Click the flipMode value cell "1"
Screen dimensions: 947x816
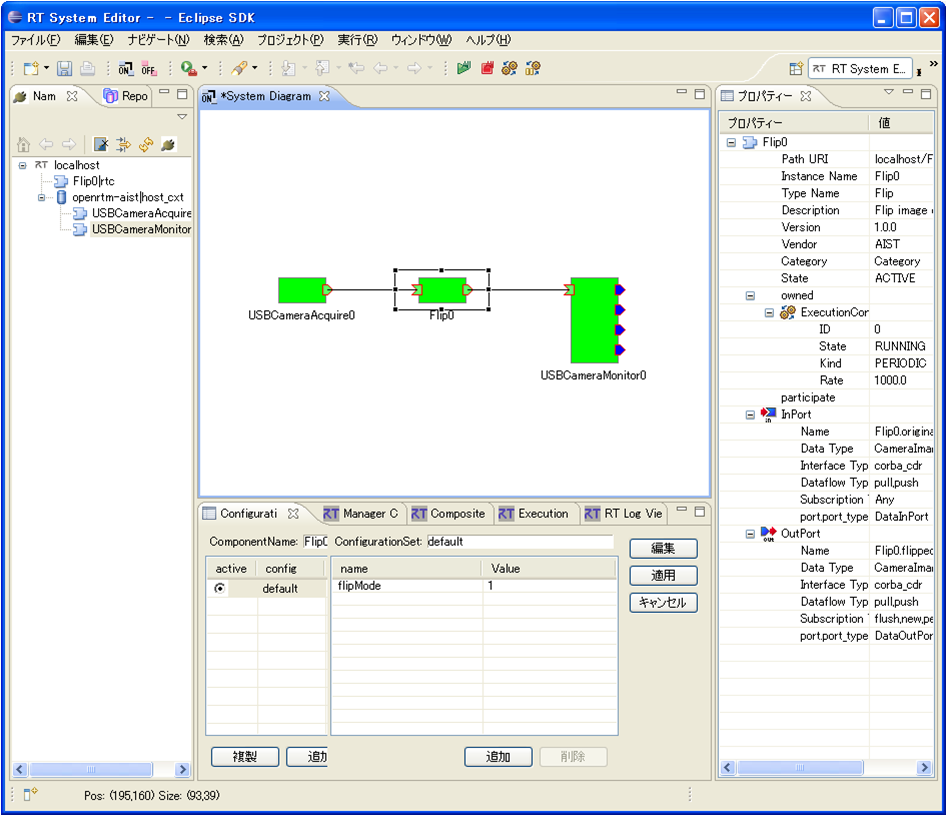(x=549, y=586)
